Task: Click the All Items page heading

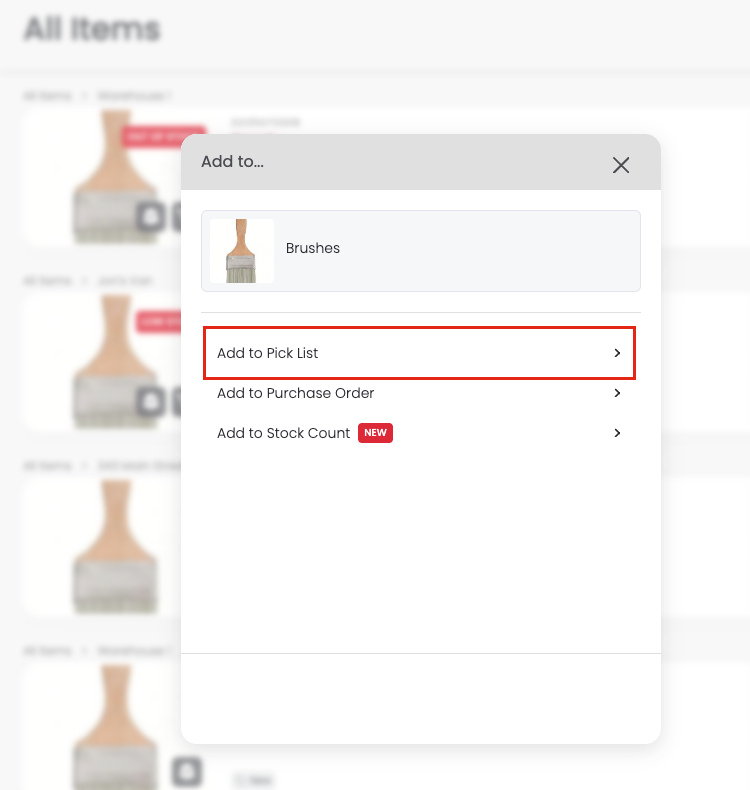Action: [92, 29]
